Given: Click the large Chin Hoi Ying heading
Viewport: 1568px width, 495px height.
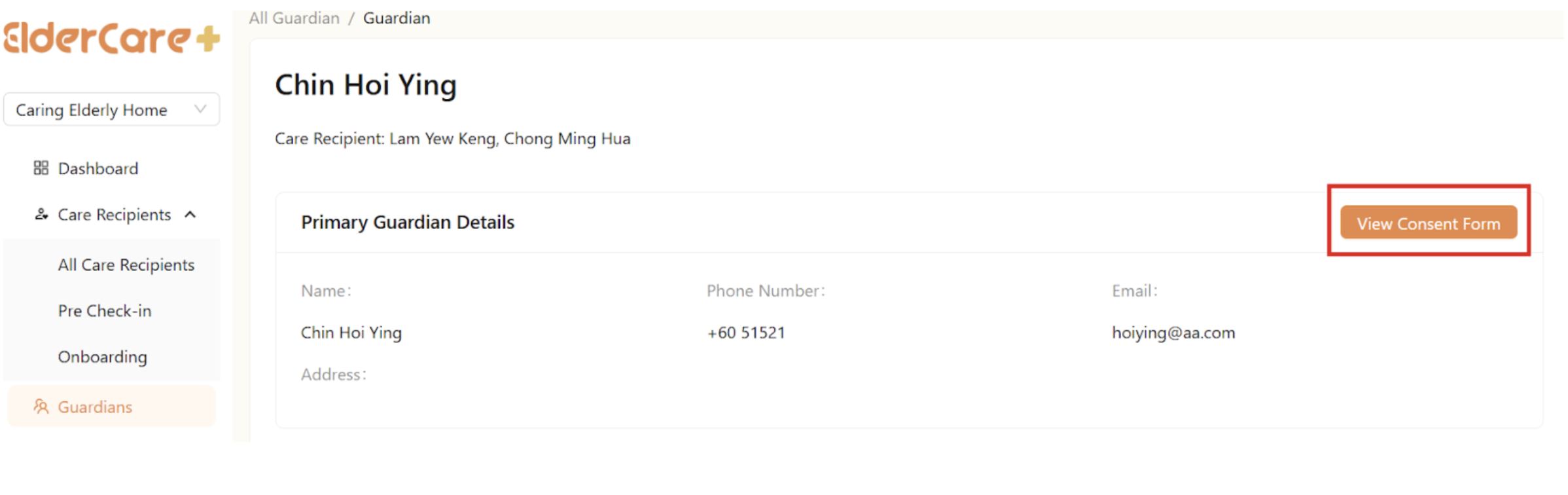Looking at the screenshot, I should [365, 85].
